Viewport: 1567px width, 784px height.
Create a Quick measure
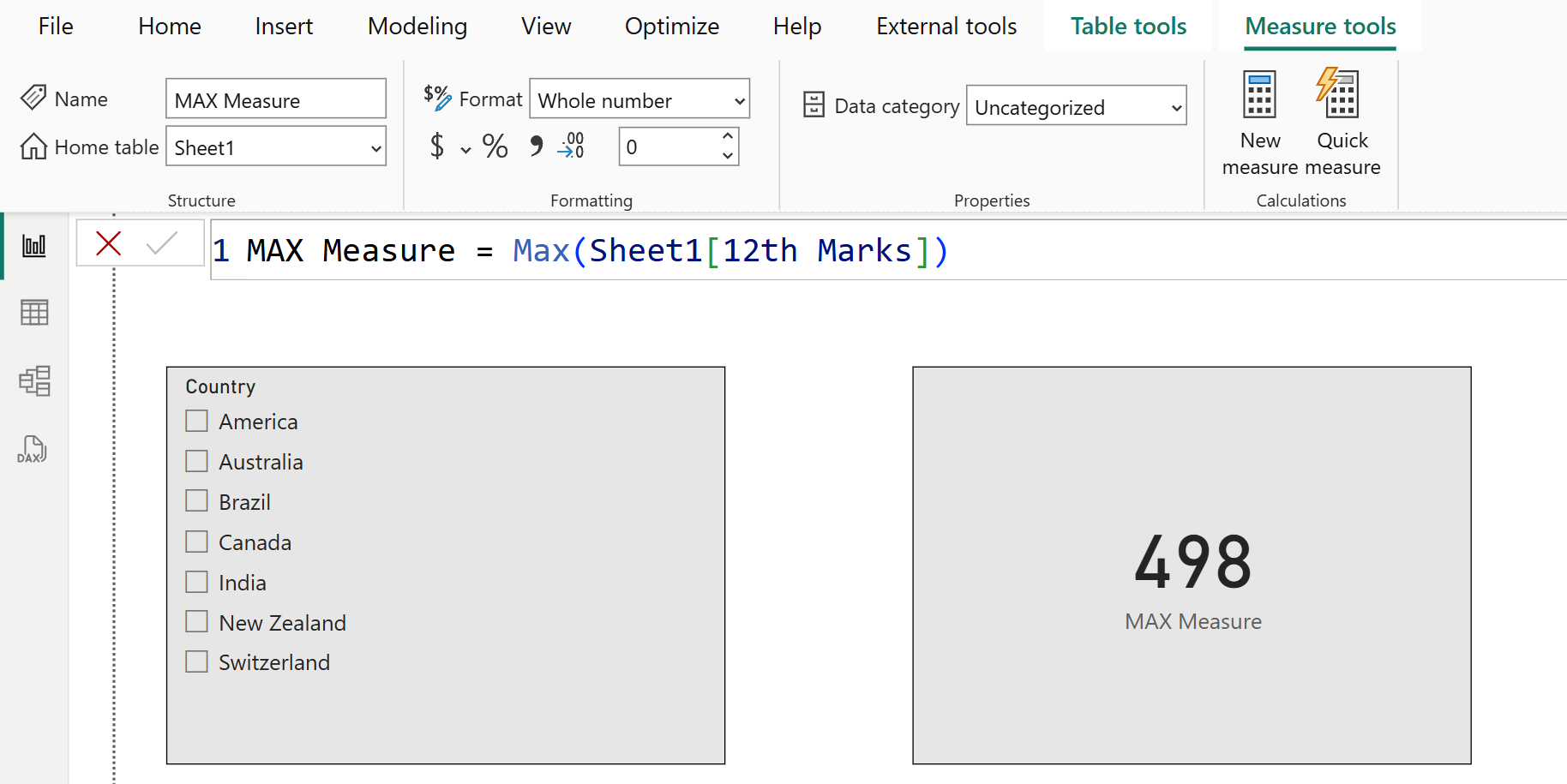click(x=1341, y=122)
